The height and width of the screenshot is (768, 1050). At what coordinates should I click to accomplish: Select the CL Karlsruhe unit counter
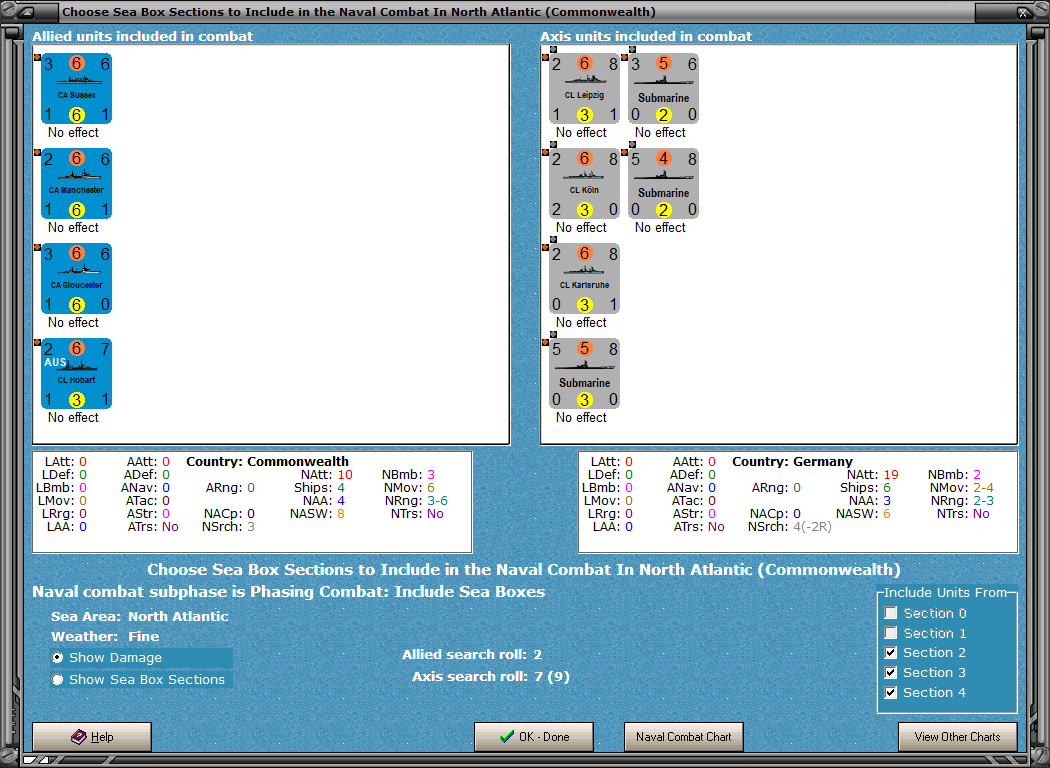click(x=585, y=279)
